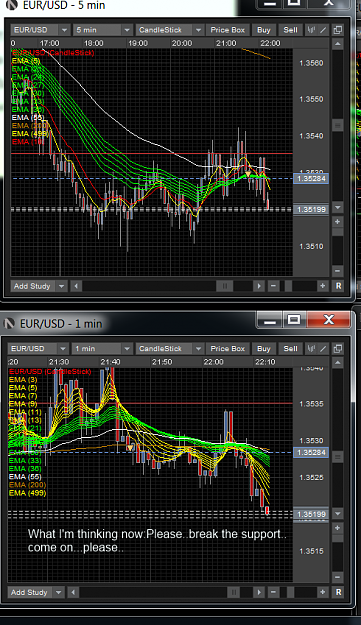This screenshot has height=625, width=361.
Task: Select the trend line tool in the 1 min toolbar
Action: coord(323,349)
